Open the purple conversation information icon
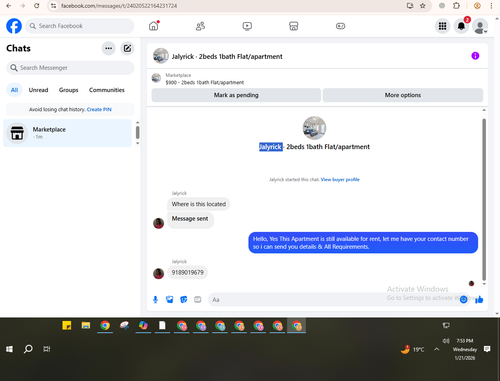500x381 pixels. [475, 56]
